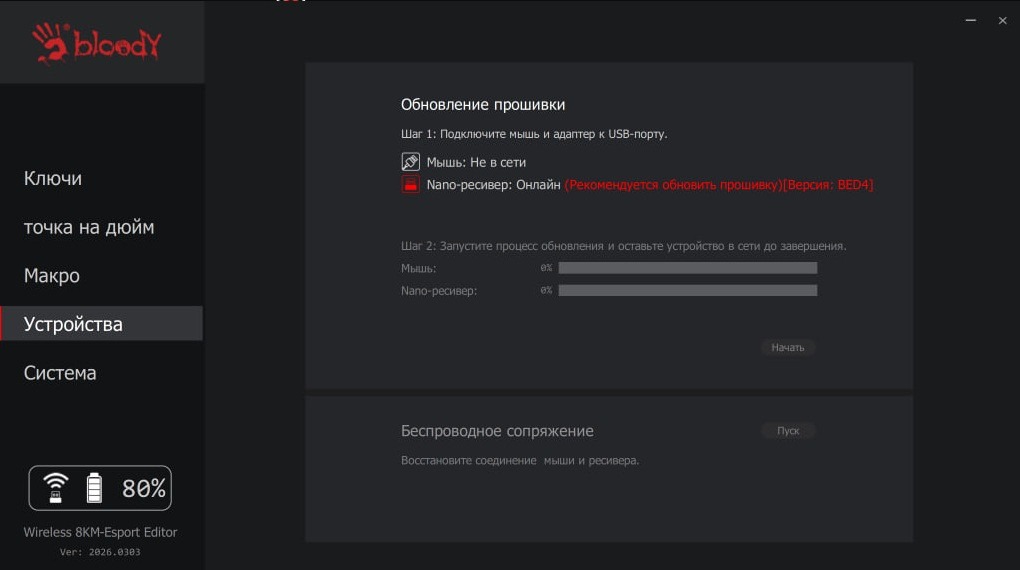Select the Устройства section
This screenshot has height=570, width=1020.
coord(101,323)
